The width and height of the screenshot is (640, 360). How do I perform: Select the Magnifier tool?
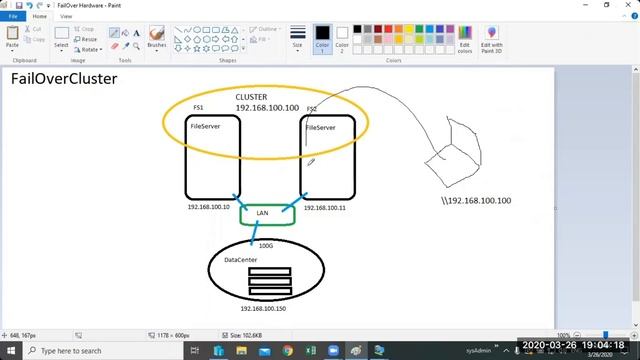click(136, 46)
